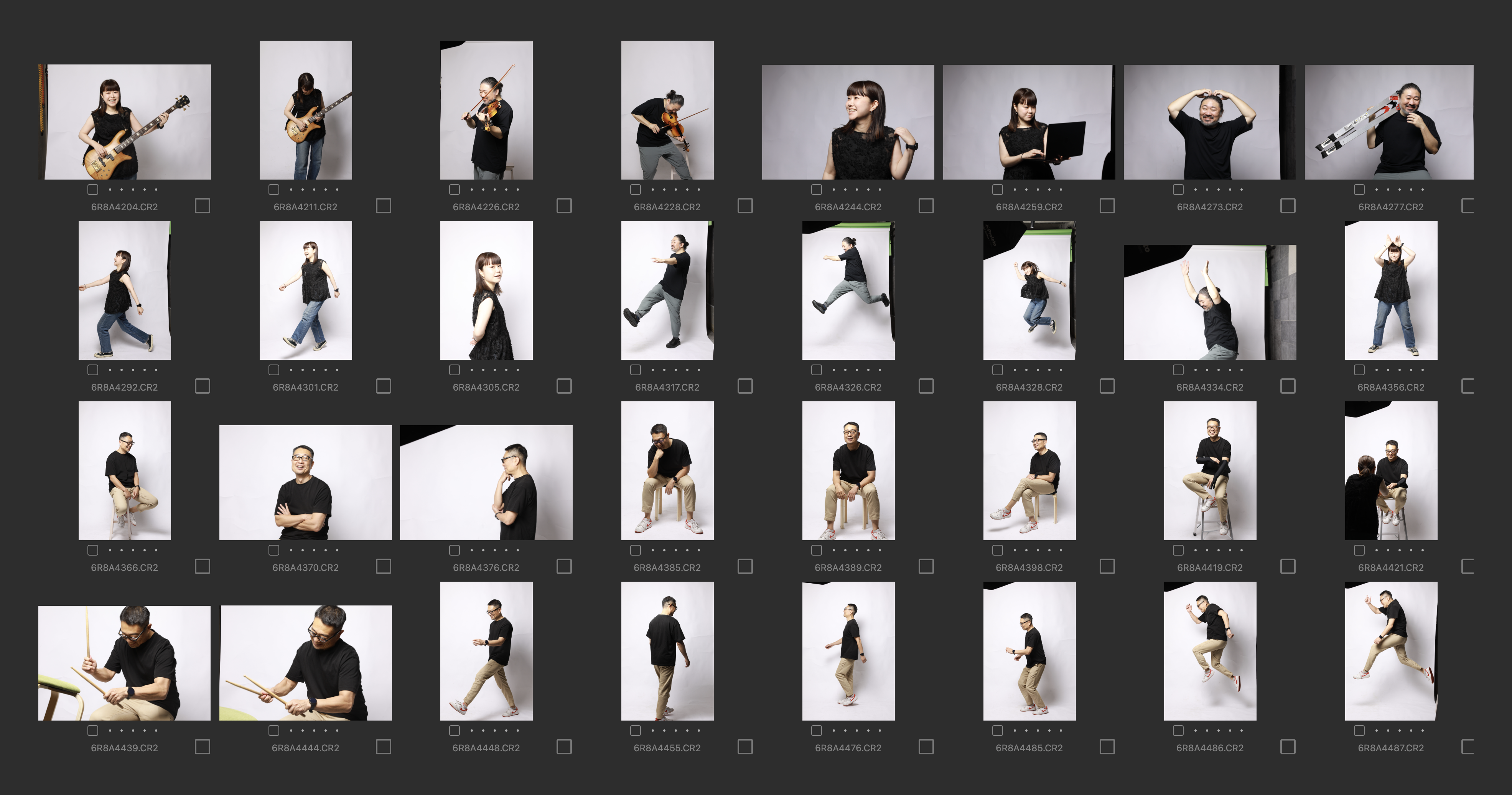This screenshot has height=795, width=1512.
Task: Open the jumping pose thumbnail 6R8A4487.CR2
Action: (x=1390, y=651)
